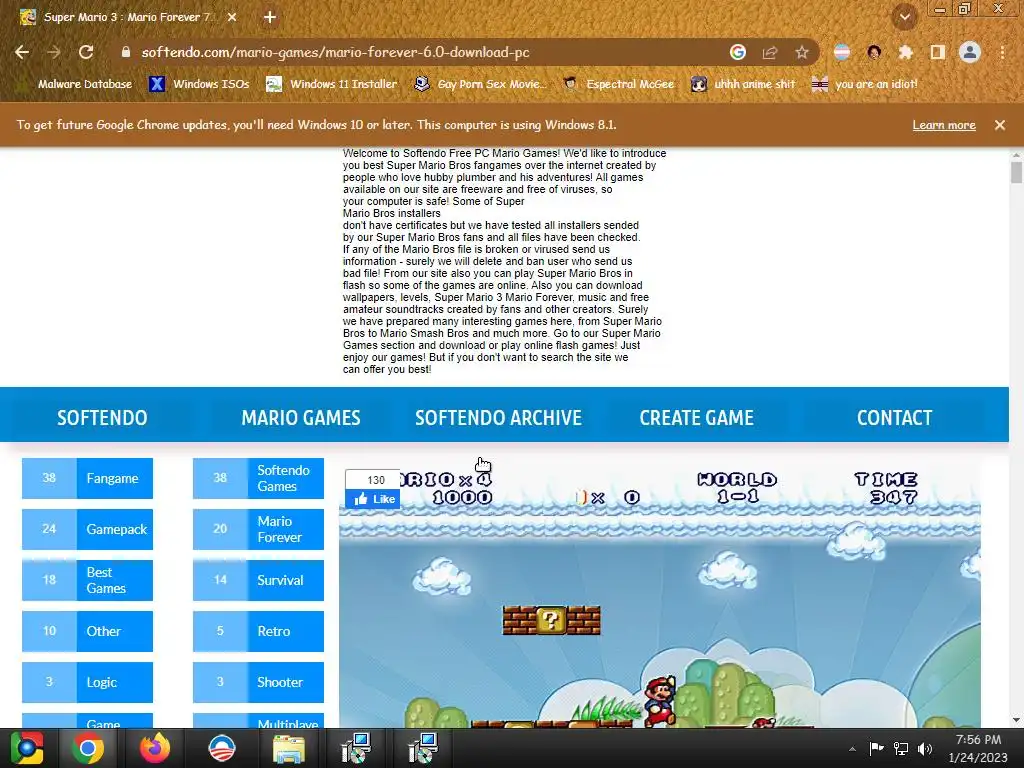Image resolution: width=1024 pixels, height=768 pixels.
Task: Open the Action Center flag icon
Action: (876, 748)
